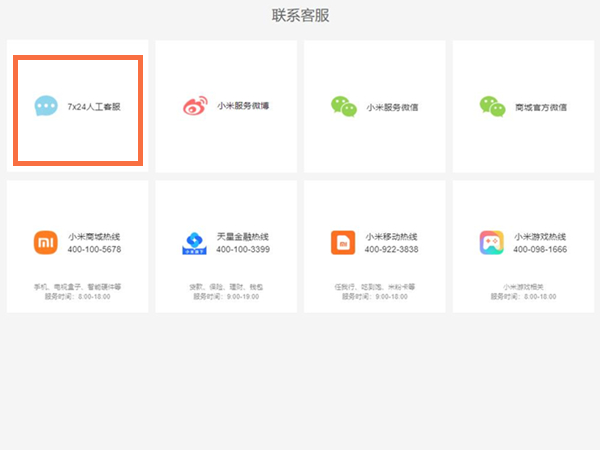Click WeChat icon beside 商城官方微信
Screen dimensions: 600x450
pos(492,106)
